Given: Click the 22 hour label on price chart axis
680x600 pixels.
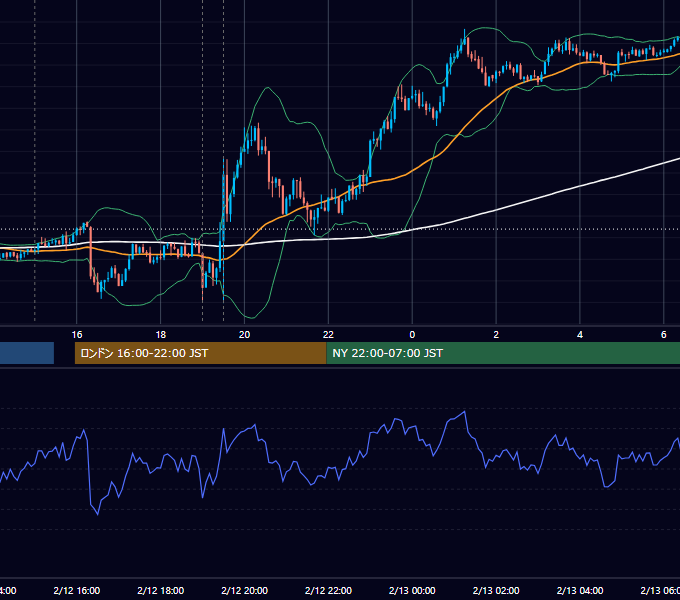Looking at the screenshot, I should (328, 335).
